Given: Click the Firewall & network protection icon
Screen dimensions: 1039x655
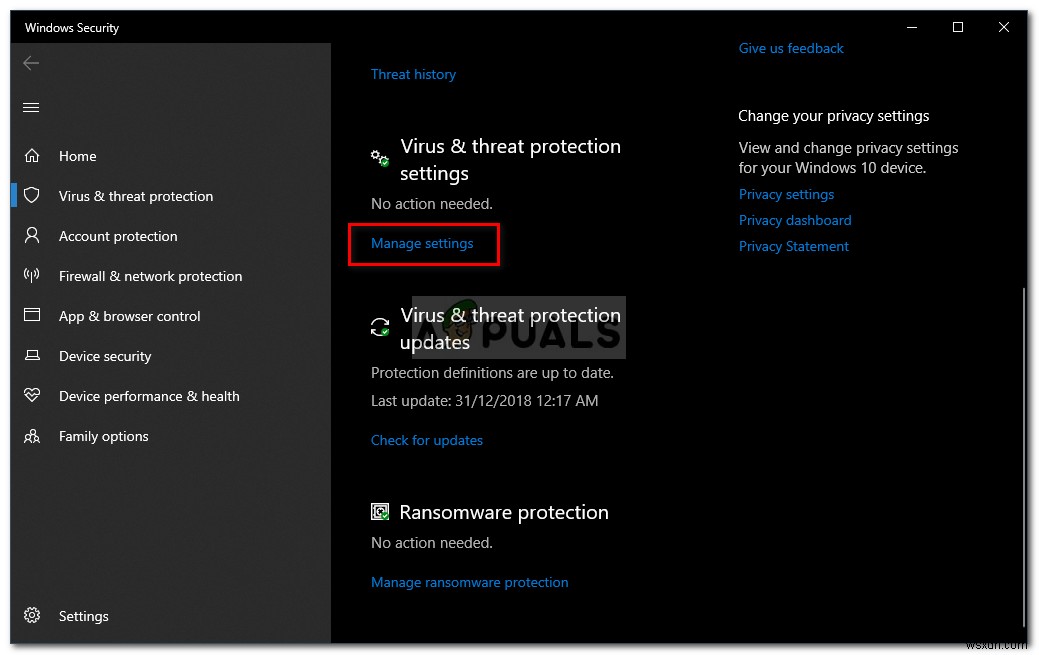Looking at the screenshot, I should coord(32,276).
